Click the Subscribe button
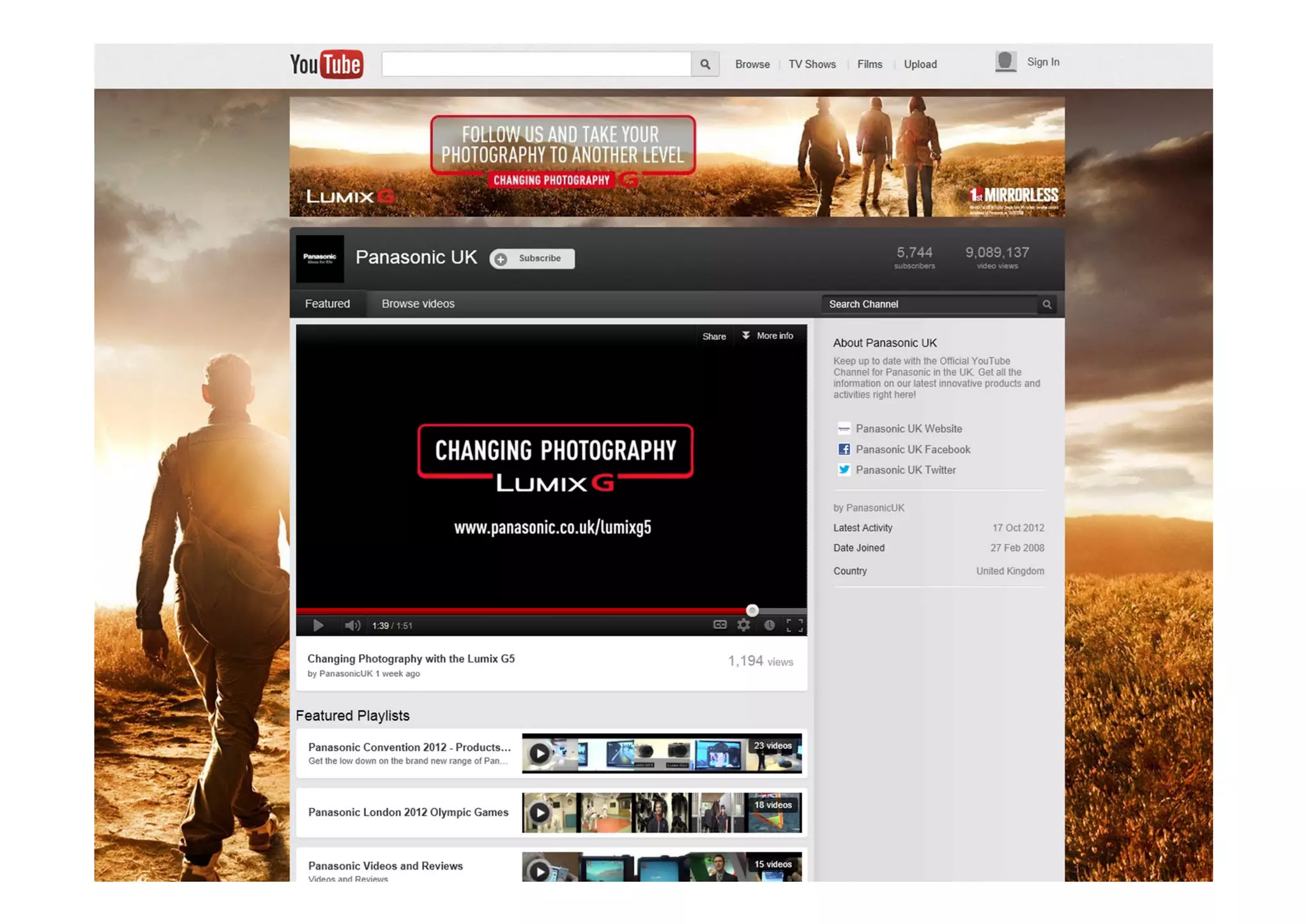1308x924 pixels. (533, 259)
